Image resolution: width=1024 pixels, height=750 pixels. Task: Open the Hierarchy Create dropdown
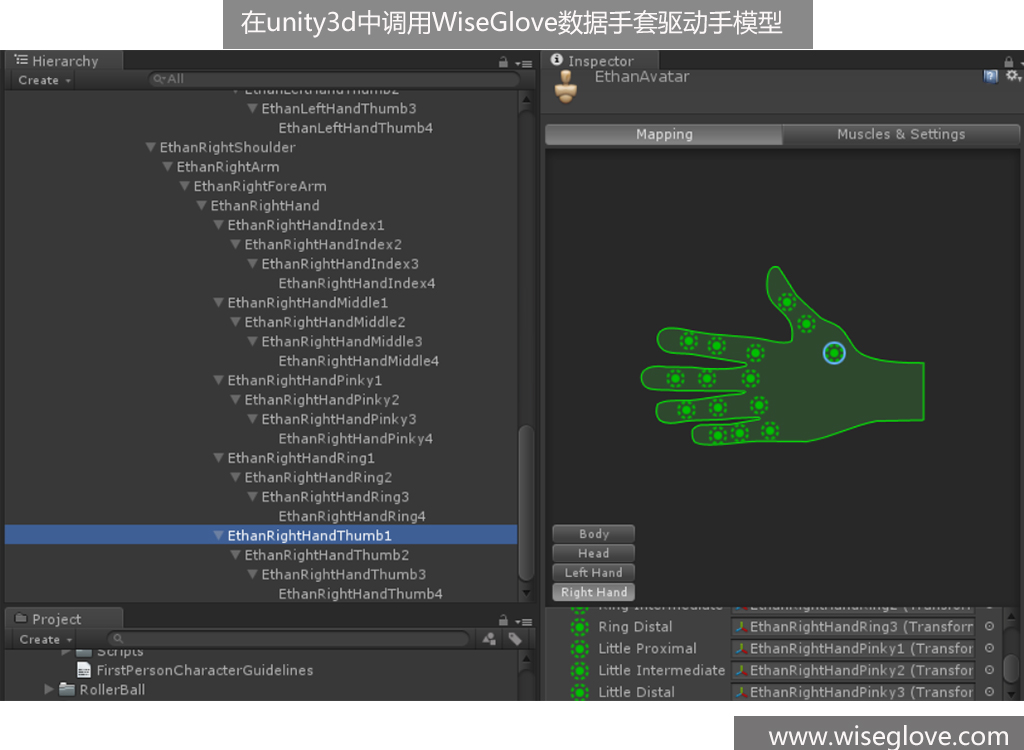tap(45, 80)
